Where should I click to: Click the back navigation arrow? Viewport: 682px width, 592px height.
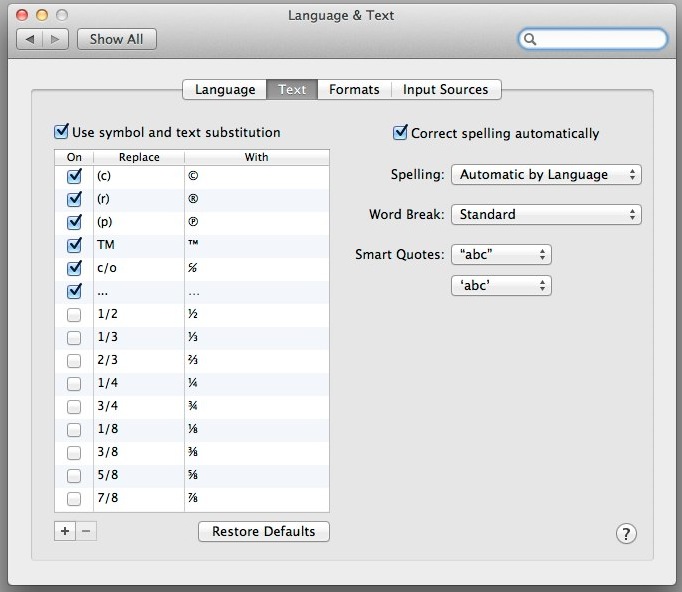[x=30, y=39]
